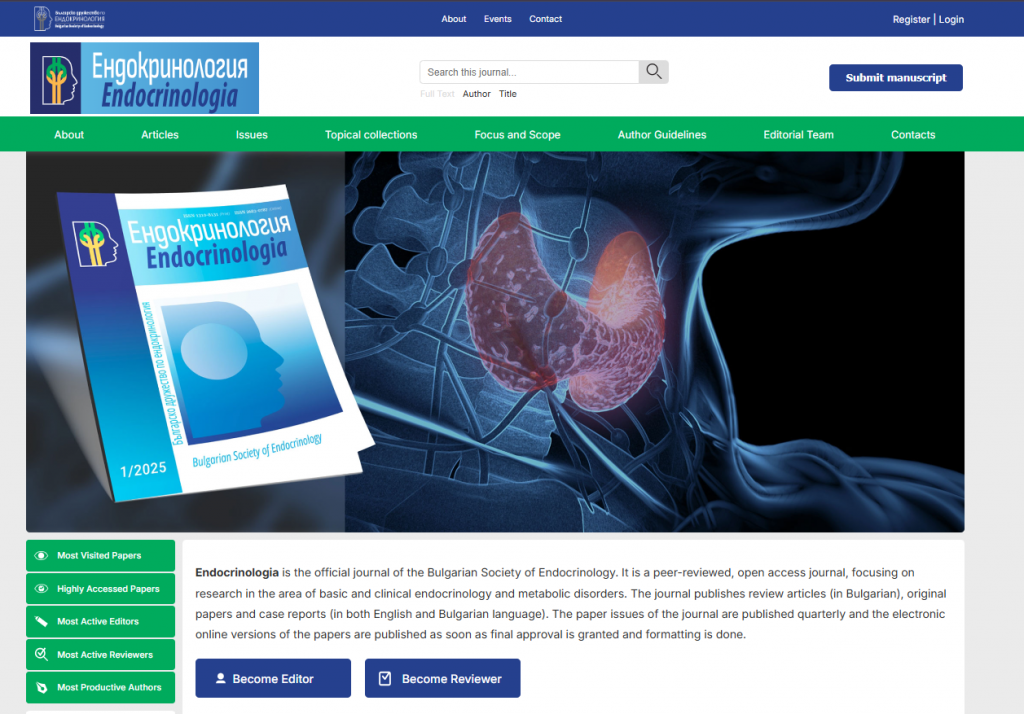Open Events in the top bar
1024x714 pixels.
[x=498, y=19]
